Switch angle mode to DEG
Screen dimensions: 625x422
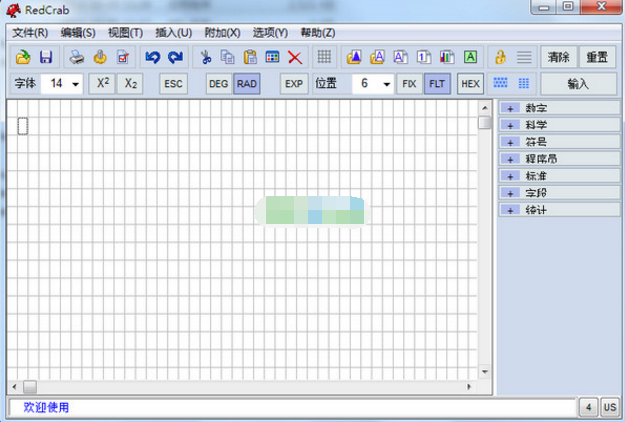(x=219, y=84)
